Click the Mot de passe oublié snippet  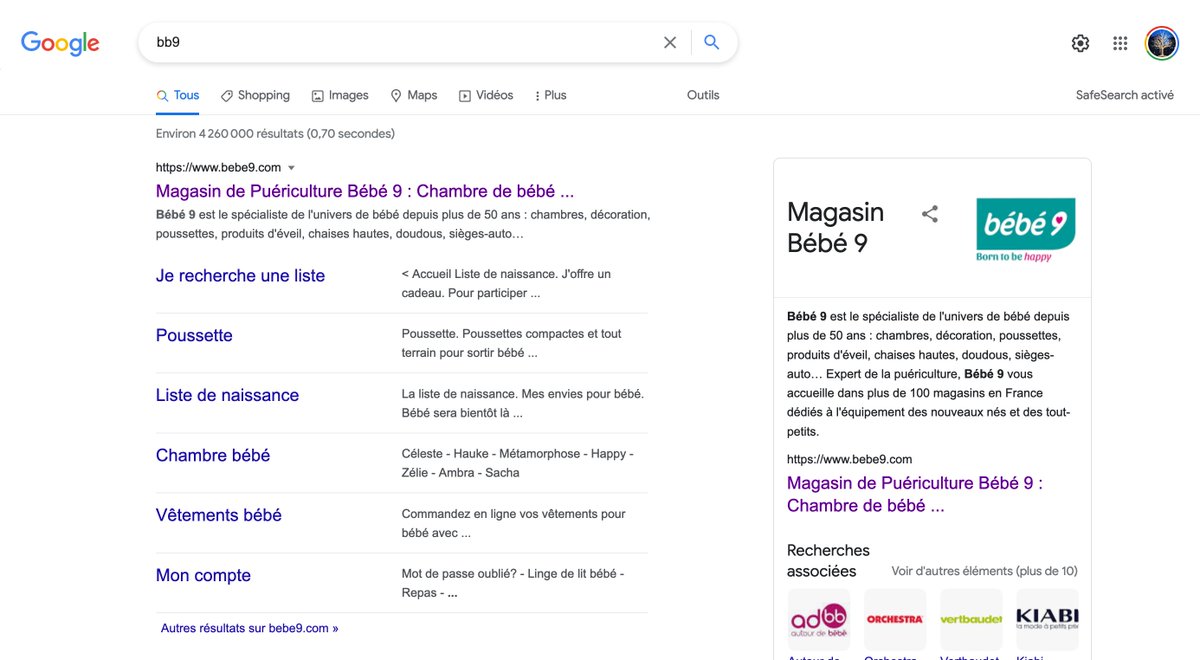click(512, 583)
